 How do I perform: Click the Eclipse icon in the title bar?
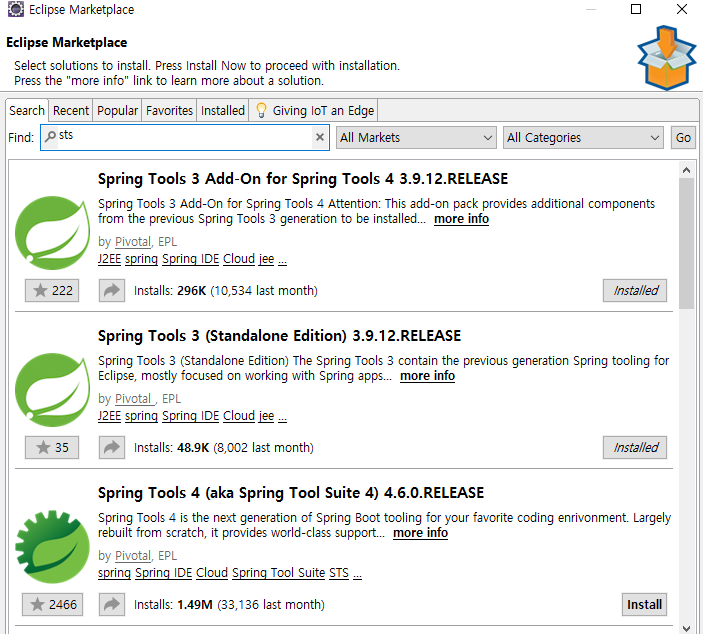click(16, 9)
